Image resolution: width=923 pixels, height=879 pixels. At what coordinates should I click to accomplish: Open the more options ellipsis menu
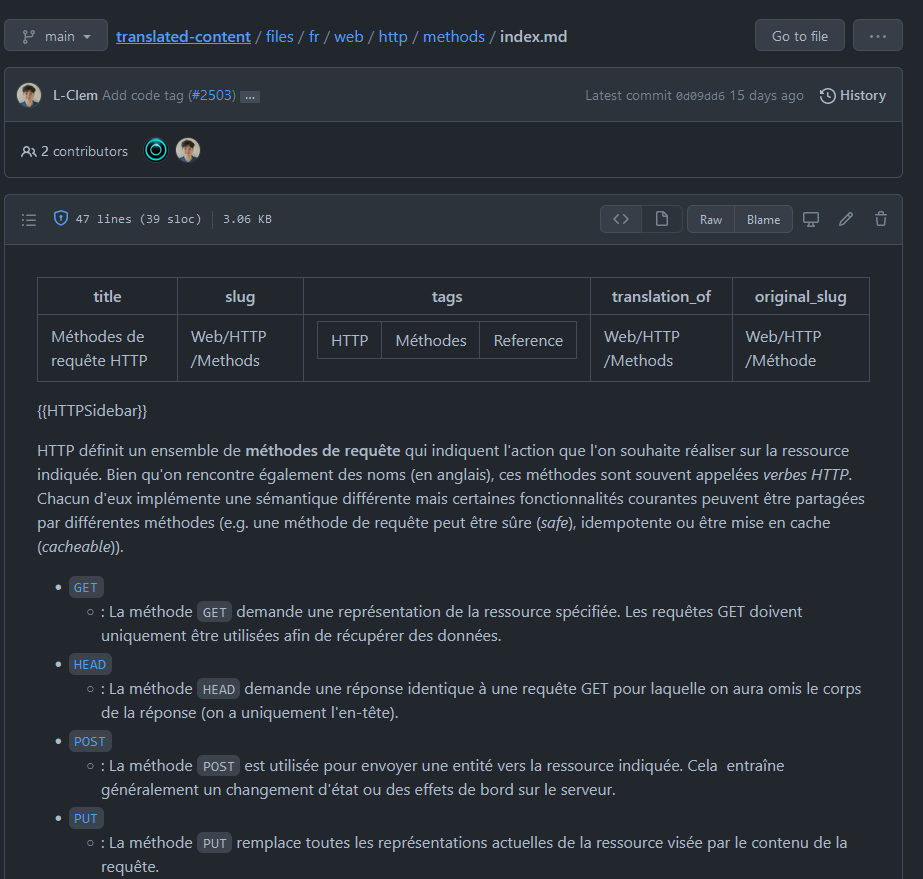(878, 36)
